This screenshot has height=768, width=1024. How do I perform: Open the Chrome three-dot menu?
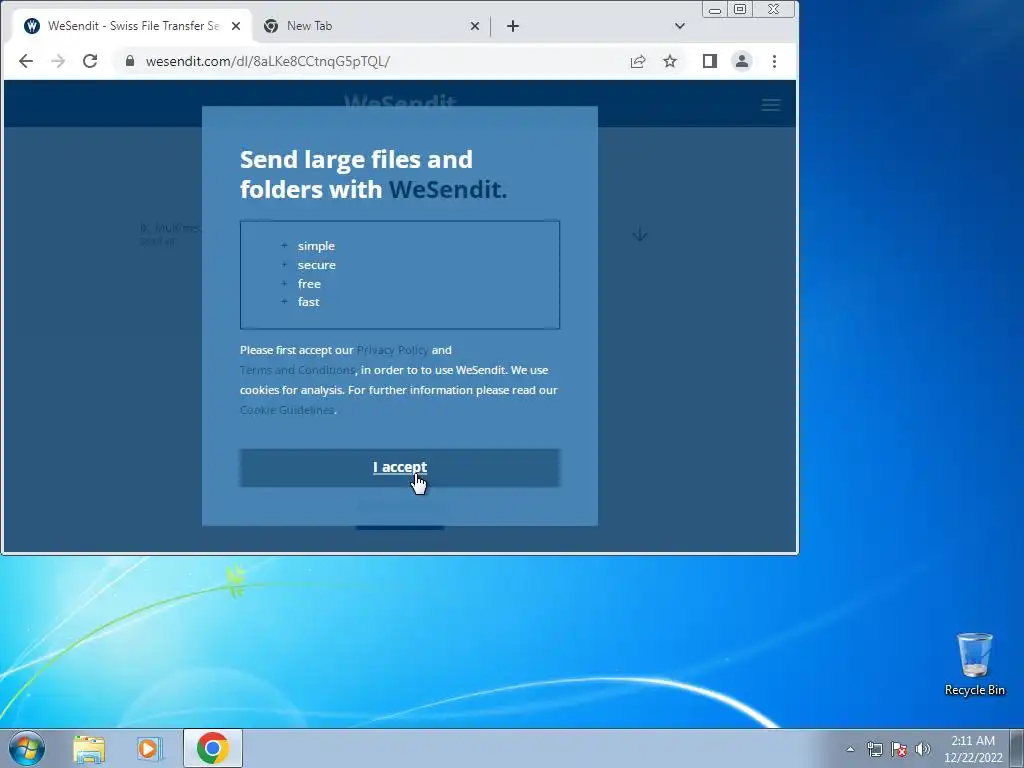775,61
